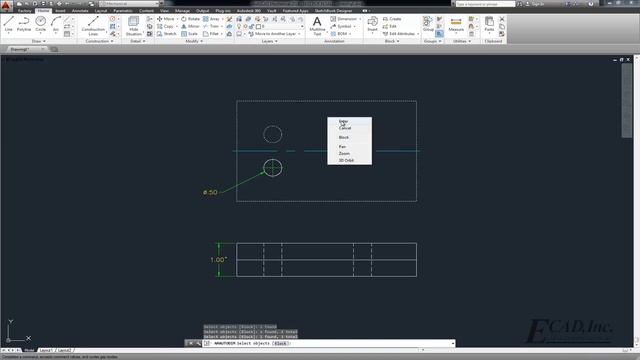Image resolution: width=640 pixels, height=360 pixels.
Task: Activate the Rotate tool
Action: (x=191, y=19)
